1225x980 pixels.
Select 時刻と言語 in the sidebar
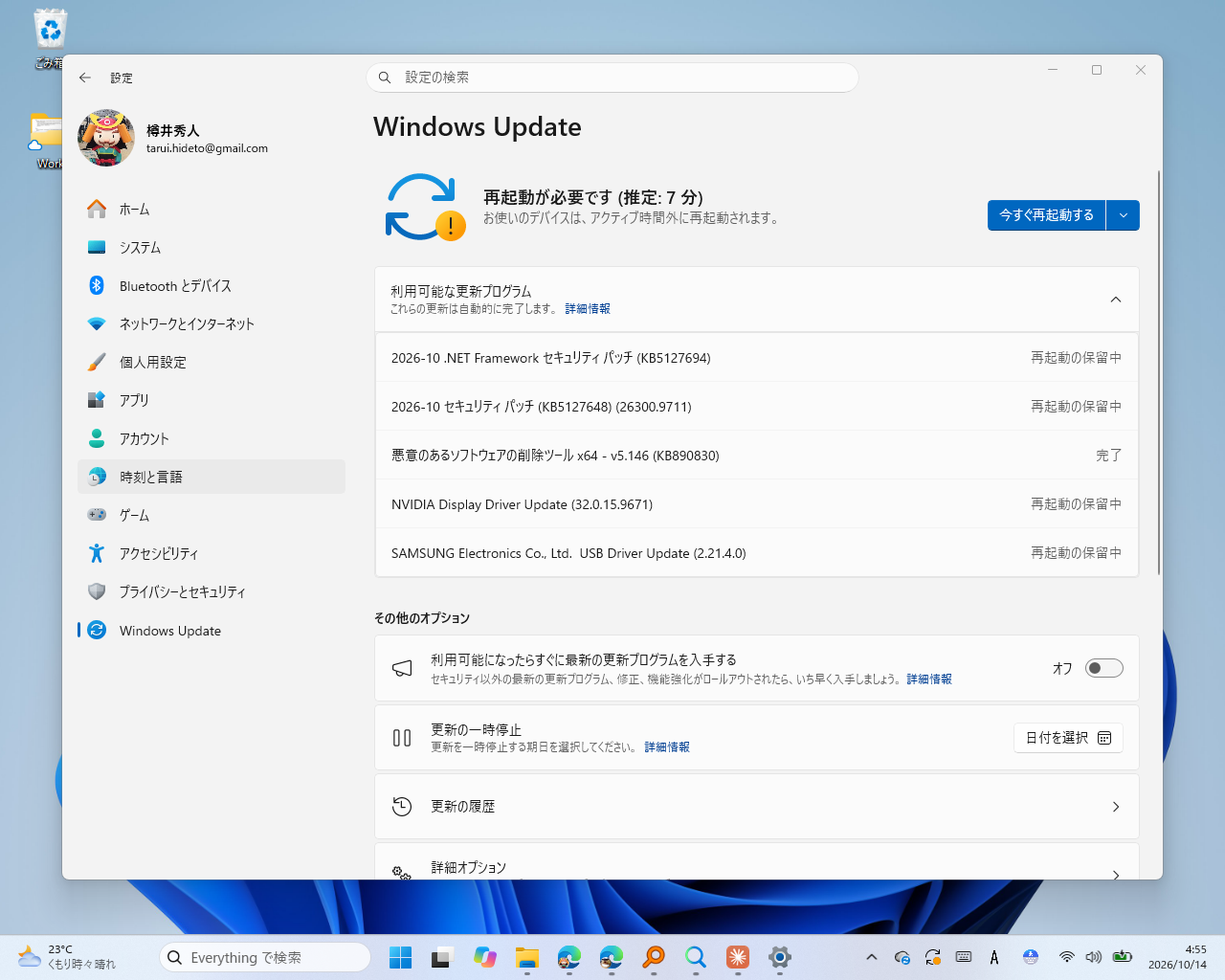(x=212, y=477)
